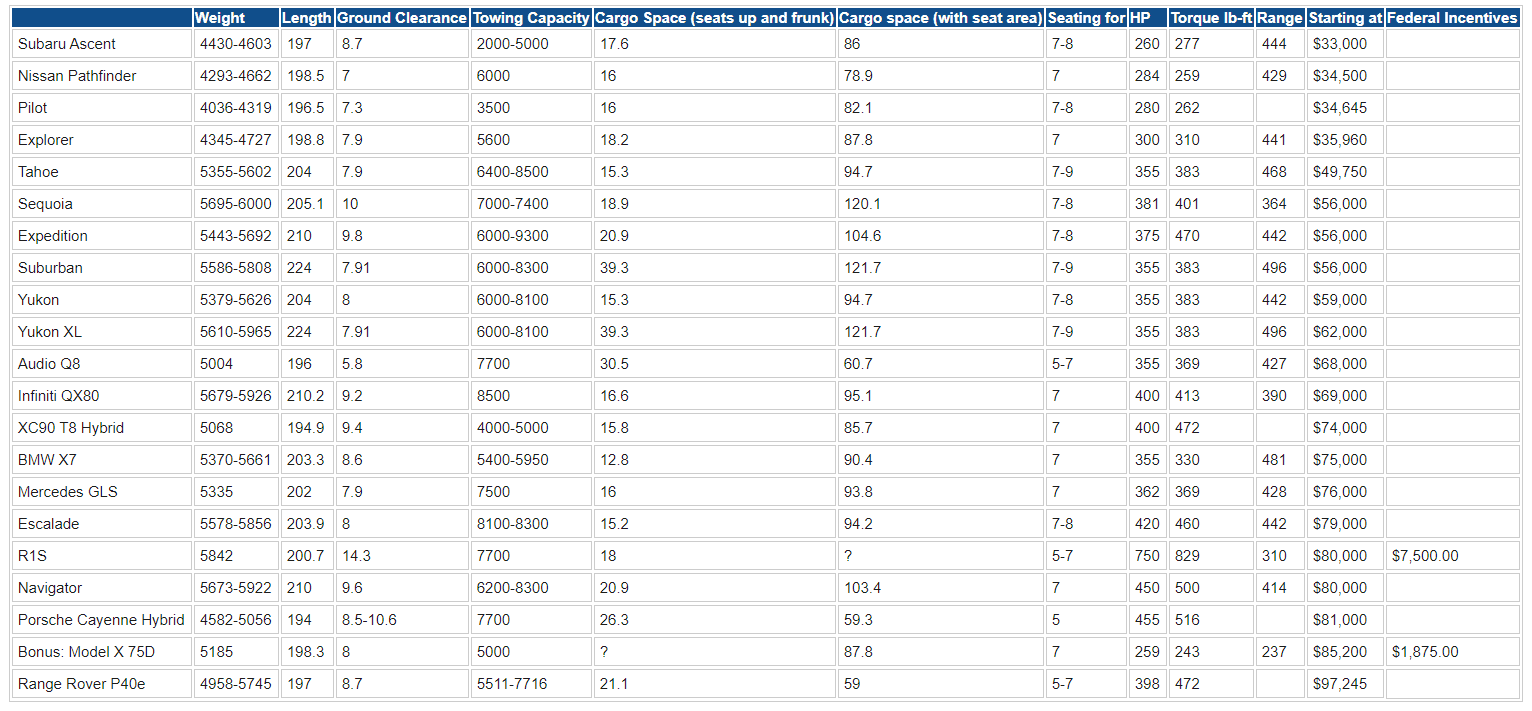Select the Infiniti QX80 name cell

(x=102, y=396)
